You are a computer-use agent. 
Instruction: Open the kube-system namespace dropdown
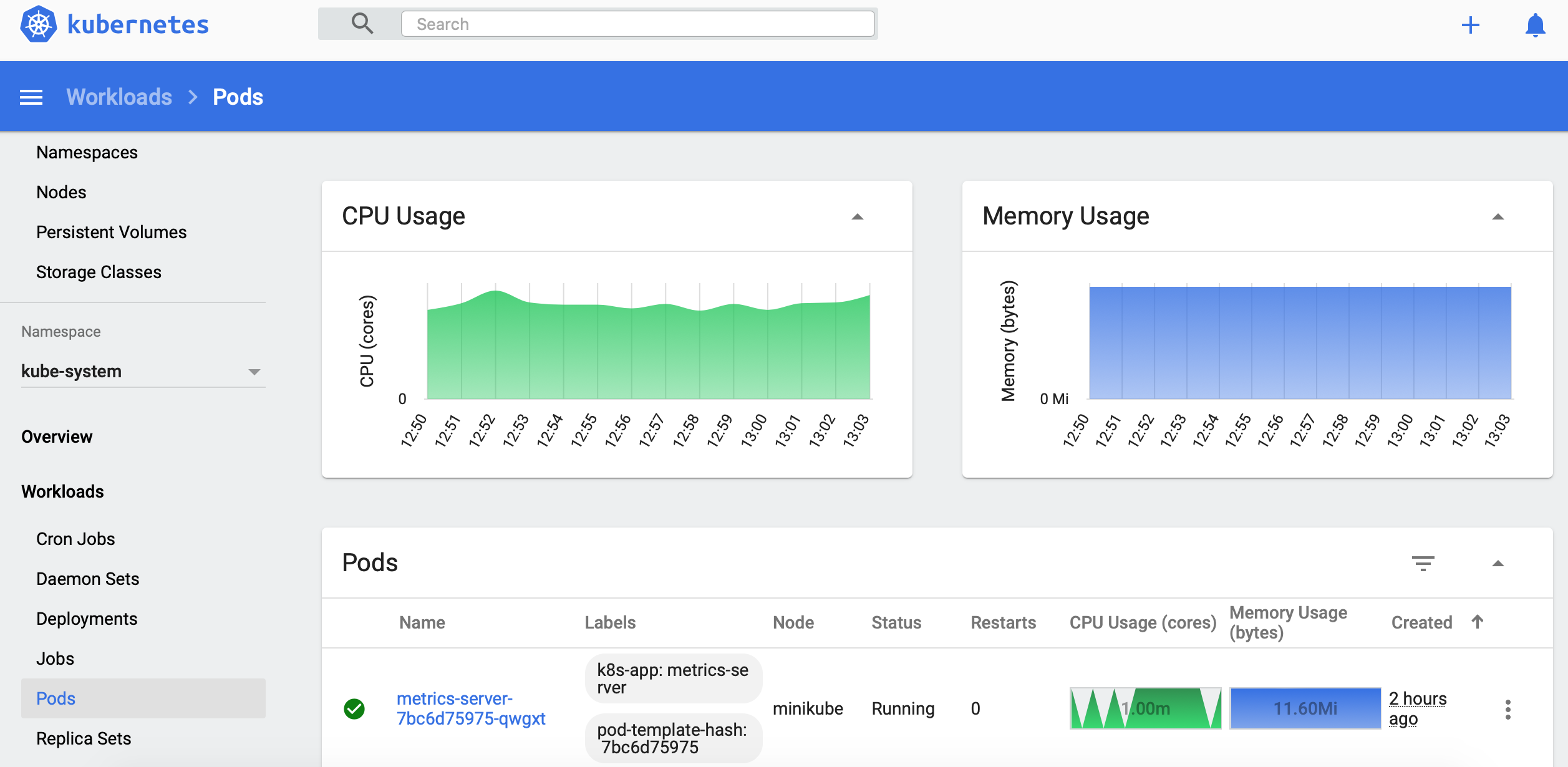[x=140, y=370]
